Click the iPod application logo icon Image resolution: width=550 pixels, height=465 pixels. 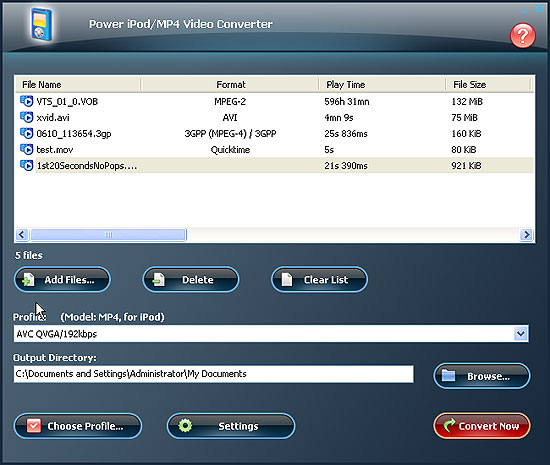click(41, 24)
